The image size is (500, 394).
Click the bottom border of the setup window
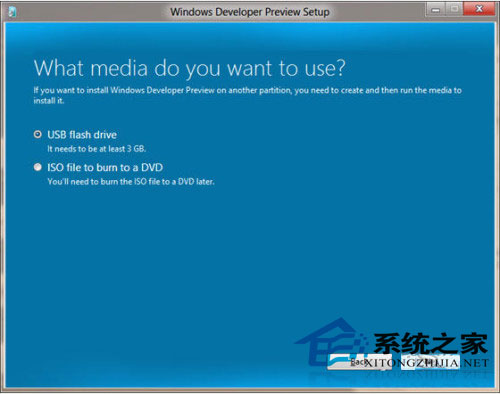(250, 390)
